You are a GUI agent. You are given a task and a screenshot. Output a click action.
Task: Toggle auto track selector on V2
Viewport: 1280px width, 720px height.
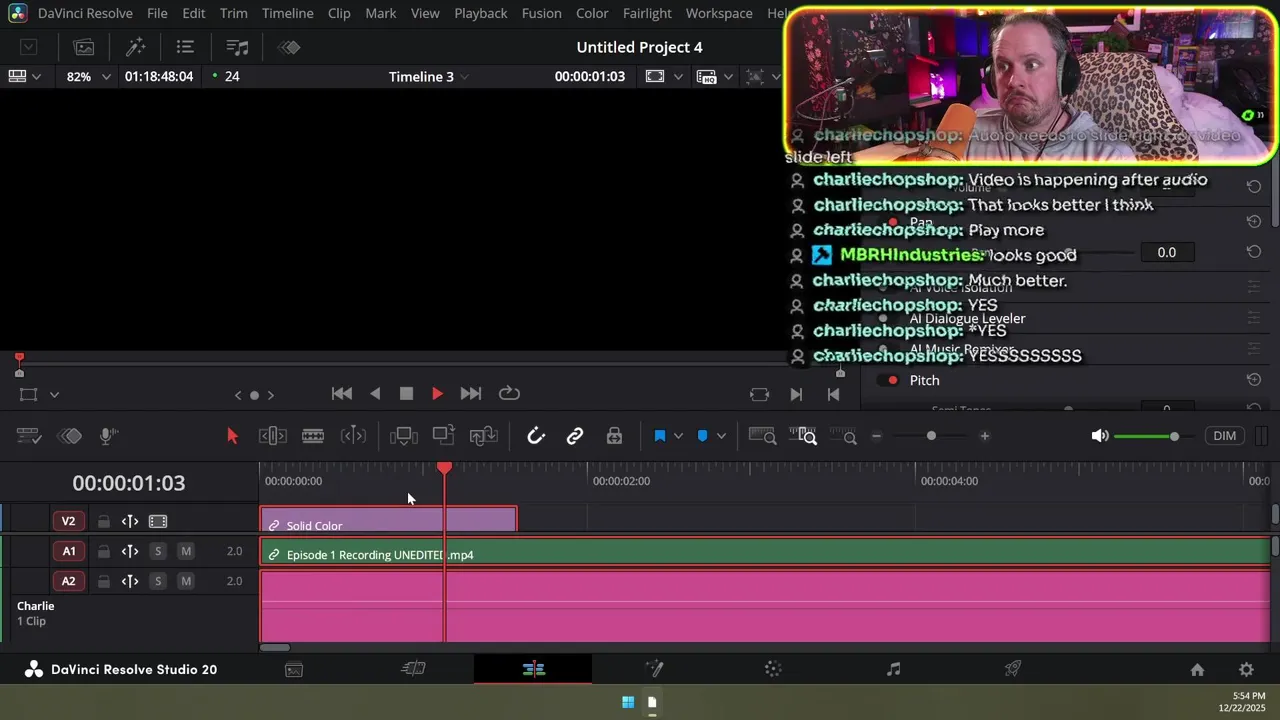tap(130, 521)
